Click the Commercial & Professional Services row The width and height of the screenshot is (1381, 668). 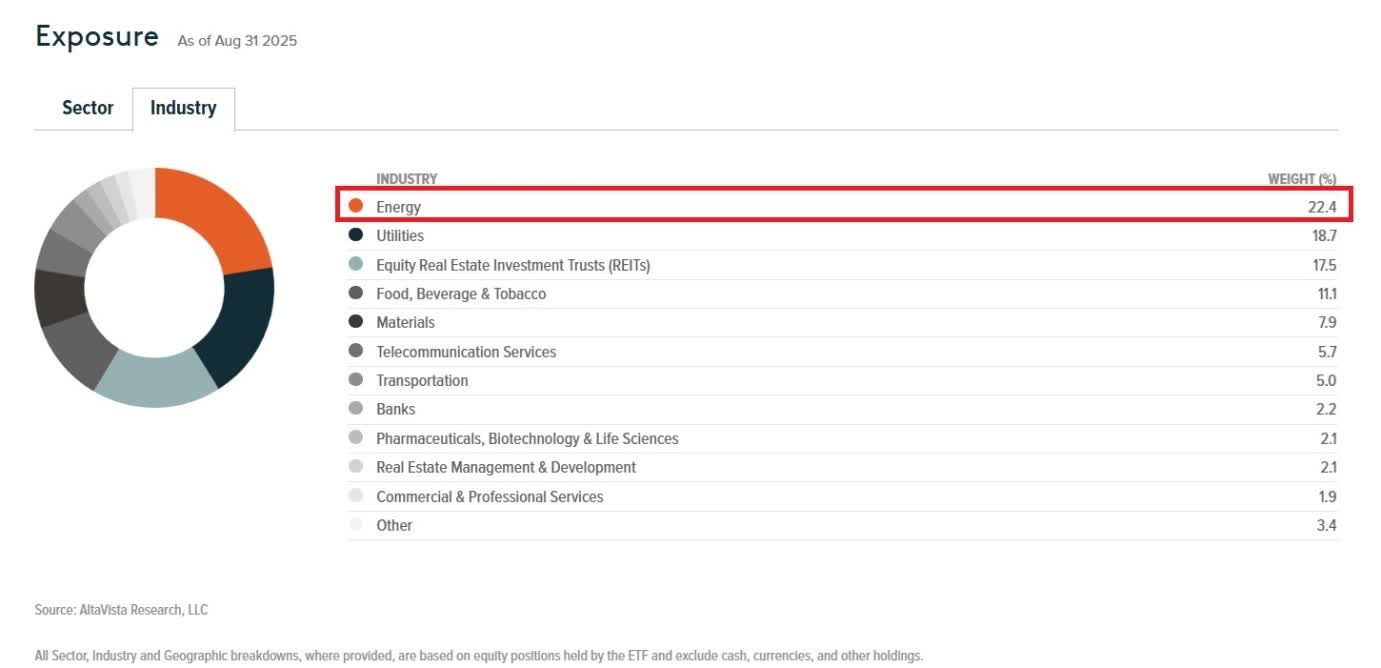490,496
